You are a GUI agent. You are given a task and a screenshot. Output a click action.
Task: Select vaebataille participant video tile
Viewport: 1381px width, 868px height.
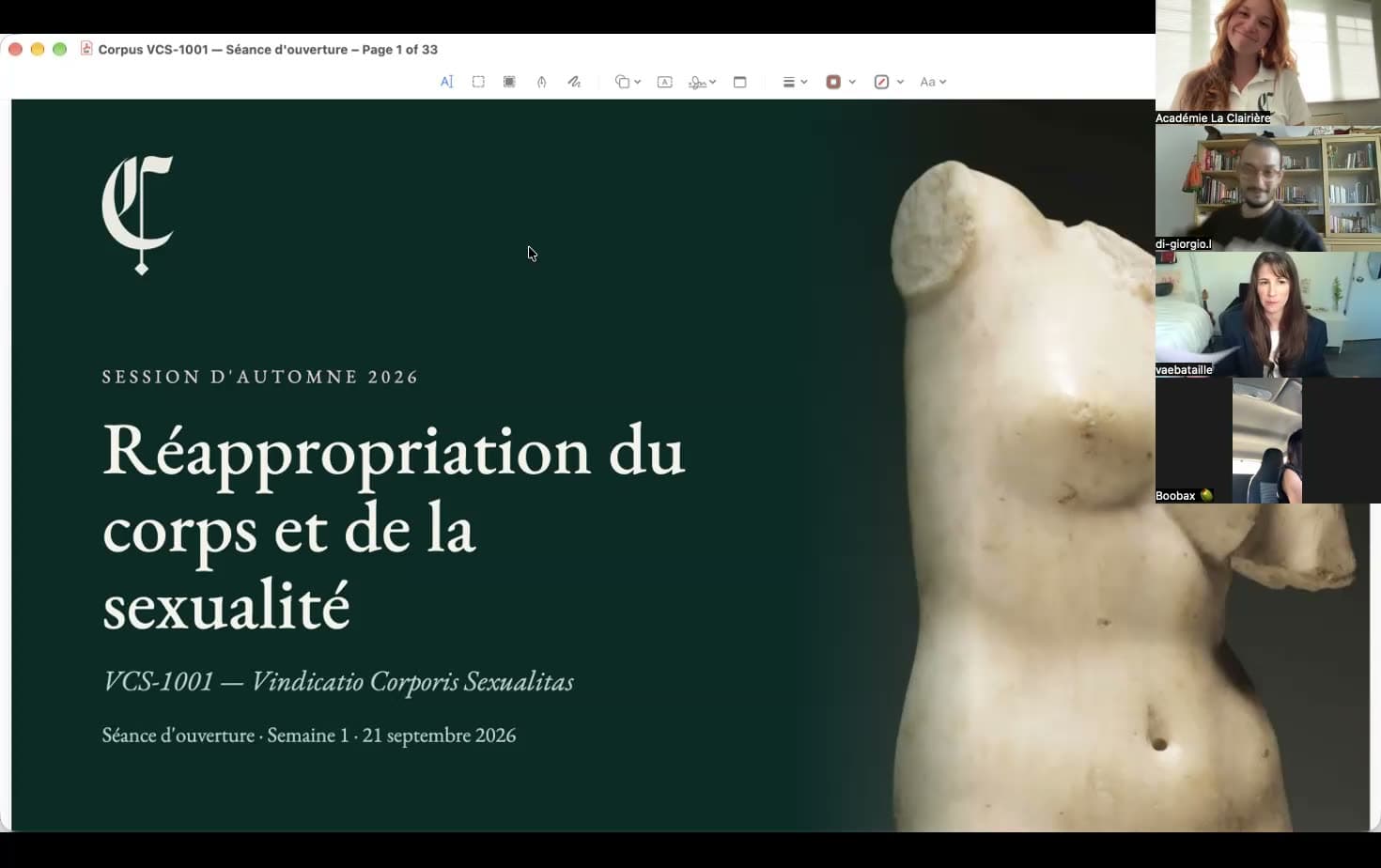point(1268,314)
